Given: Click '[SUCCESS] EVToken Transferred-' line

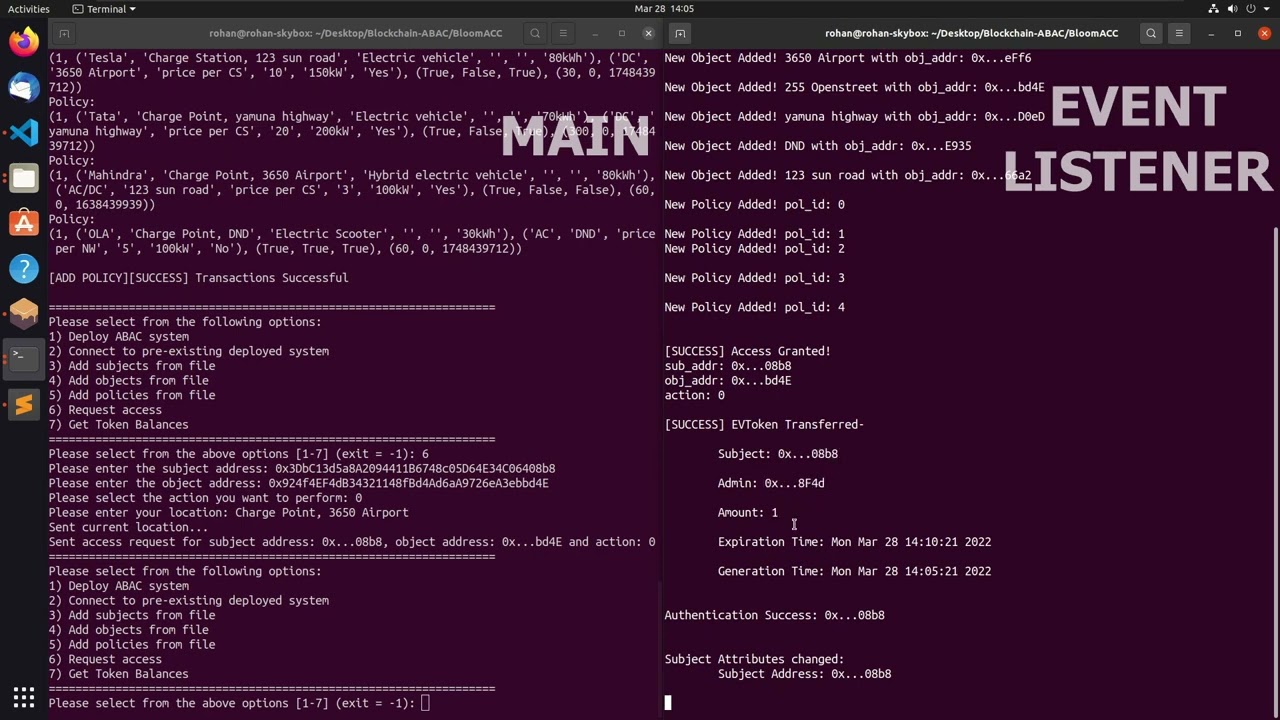Looking at the screenshot, I should pyautogui.click(x=764, y=424).
